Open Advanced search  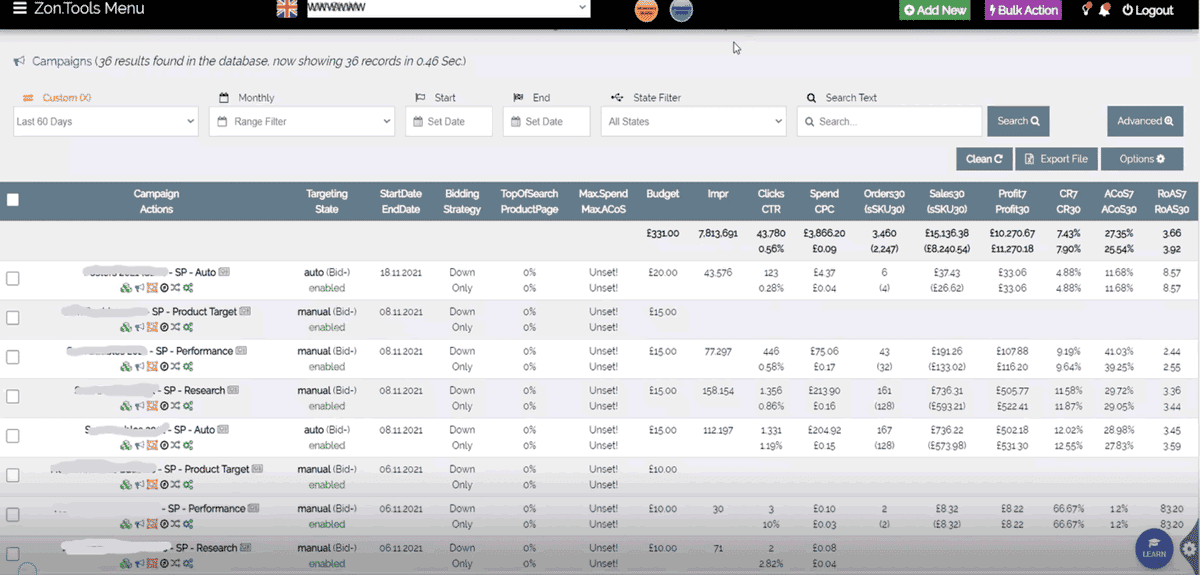(1145, 121)
